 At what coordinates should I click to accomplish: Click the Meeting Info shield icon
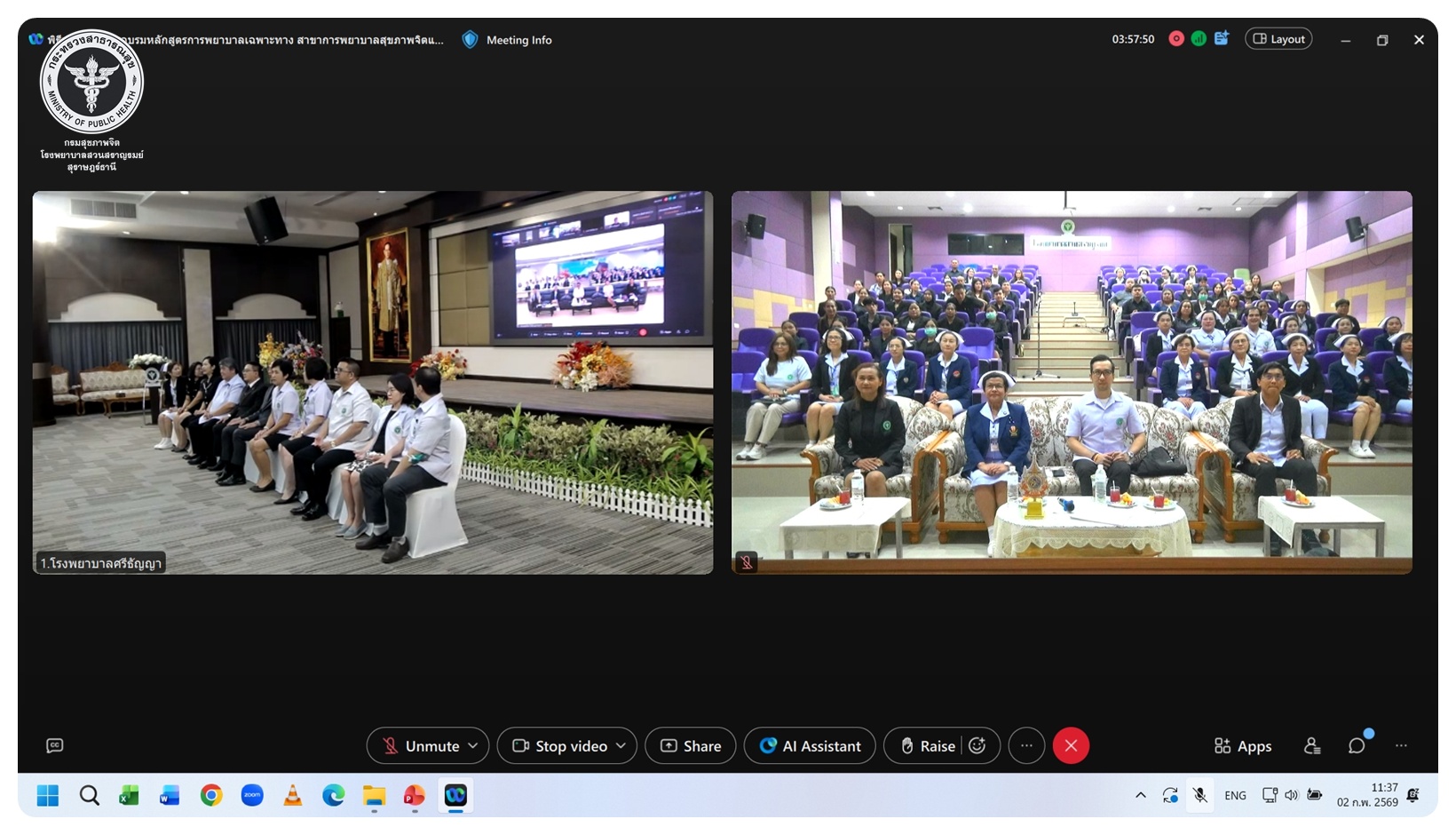tap(471, 40)
